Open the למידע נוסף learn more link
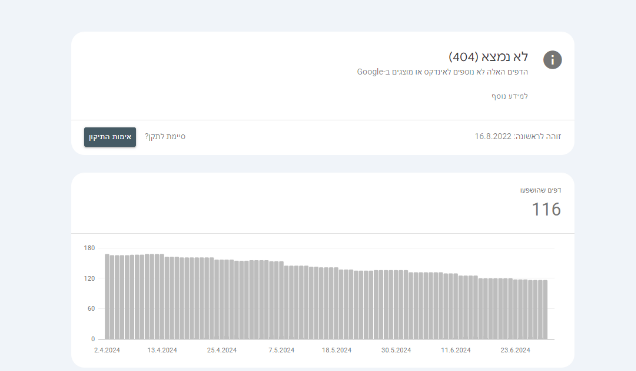Screen dimensions: 636x371 (x=509, y=96)
